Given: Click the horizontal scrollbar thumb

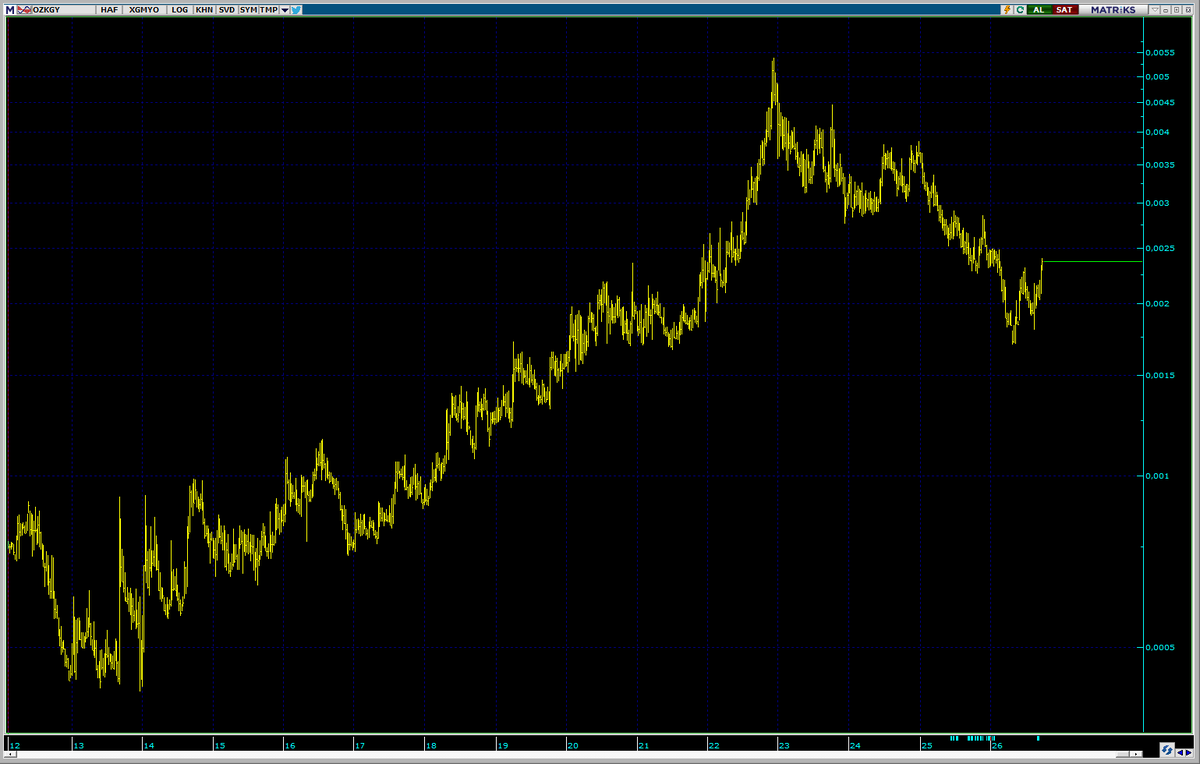Looking at the screenshot, I should (1122, 754).
